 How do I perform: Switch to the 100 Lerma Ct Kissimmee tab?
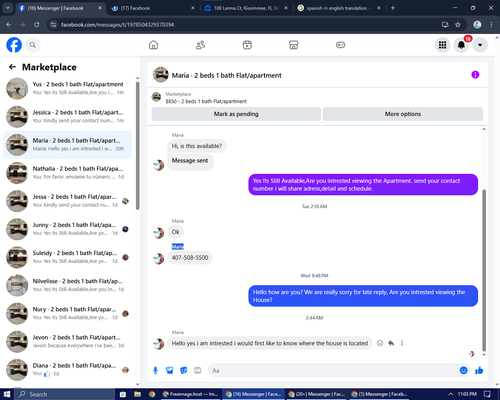click(x=247, y=8)
